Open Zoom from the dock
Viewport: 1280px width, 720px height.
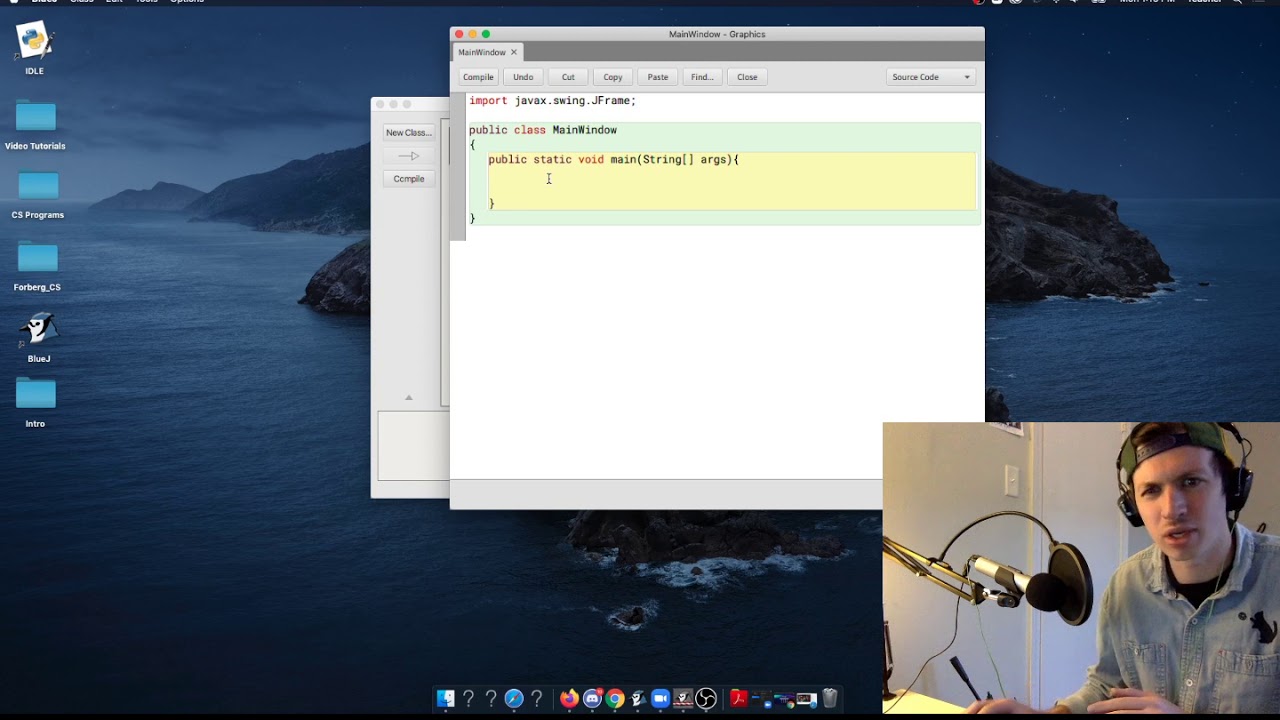[660, 699]
